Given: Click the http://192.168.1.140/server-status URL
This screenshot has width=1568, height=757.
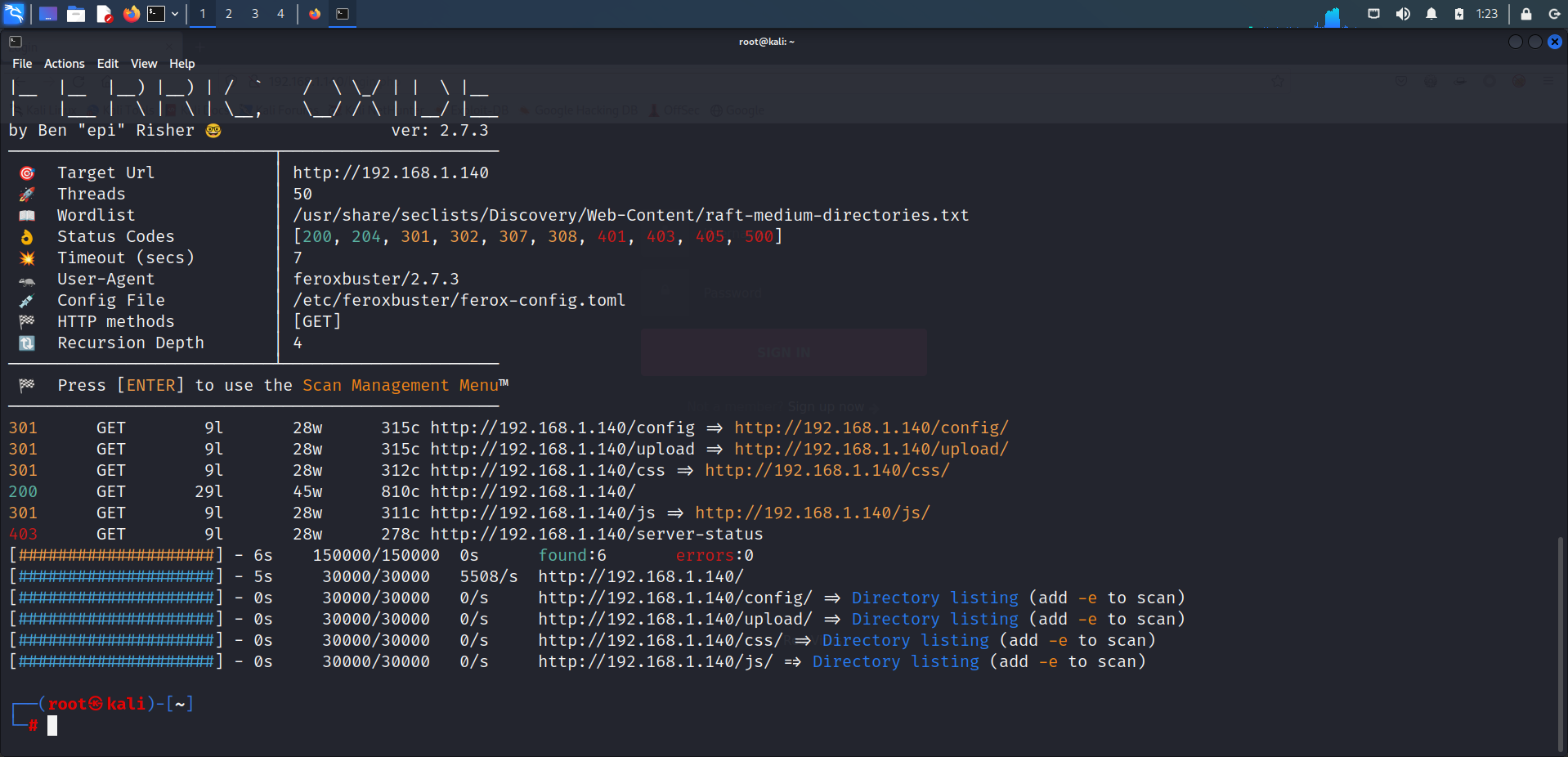Looking at the screenshot, I should click(x=597, y=534).
